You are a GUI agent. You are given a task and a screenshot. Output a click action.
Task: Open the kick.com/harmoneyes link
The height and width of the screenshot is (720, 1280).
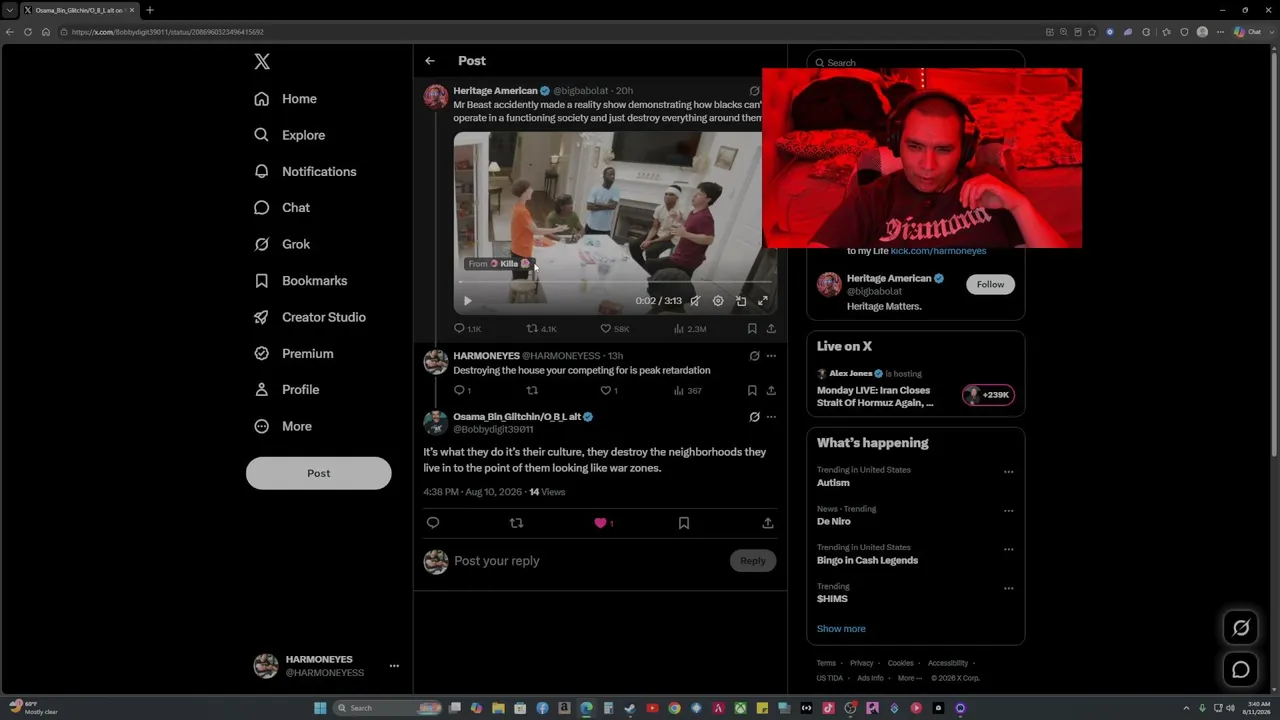click(x=938, y=251)
